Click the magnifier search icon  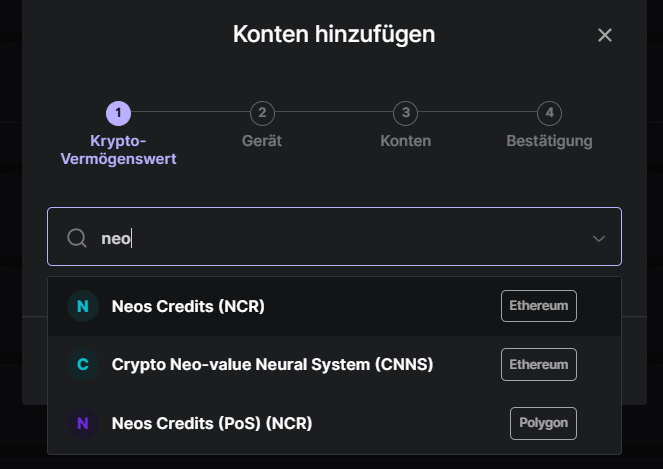coord(77,238)
